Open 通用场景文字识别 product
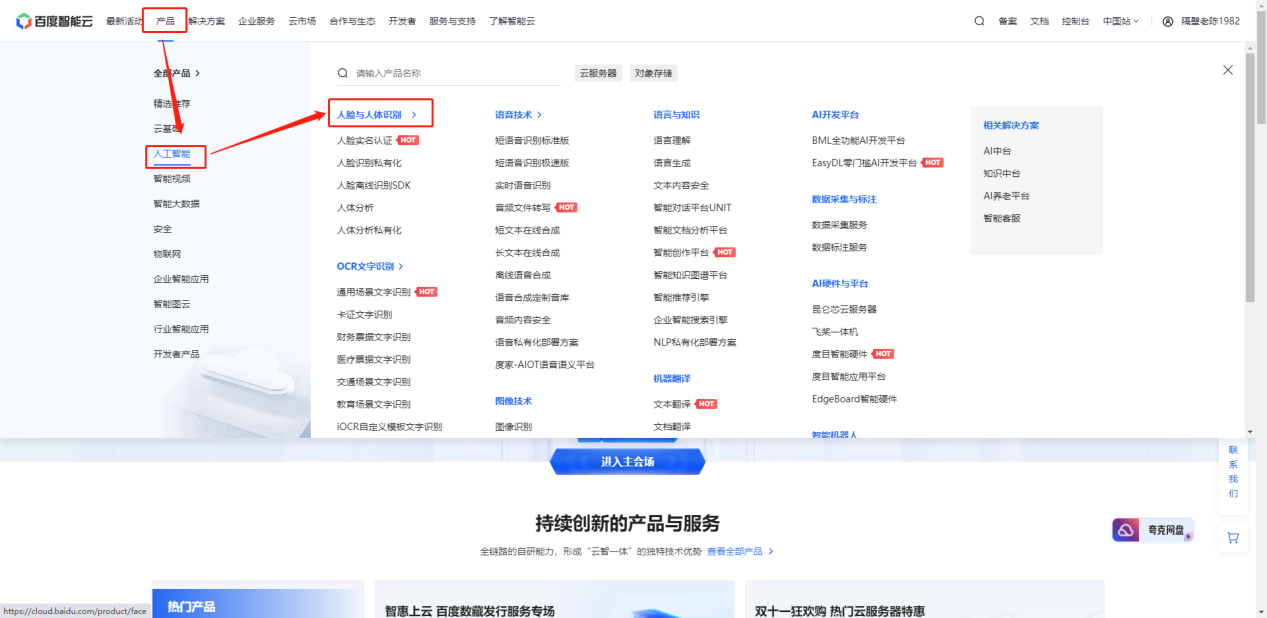This screenshot has height=618, width=1267. (x=374, y=292)
